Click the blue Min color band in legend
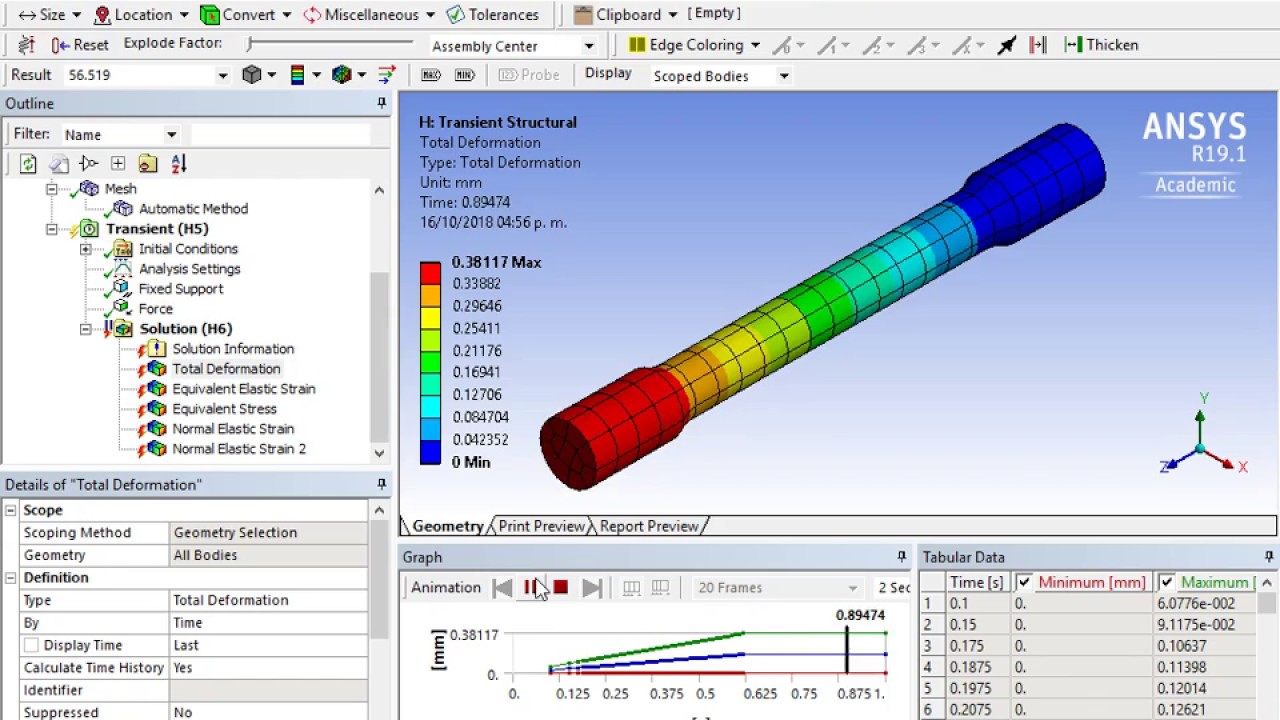This screenshot has width=1280, height=720. pos(430,453)
